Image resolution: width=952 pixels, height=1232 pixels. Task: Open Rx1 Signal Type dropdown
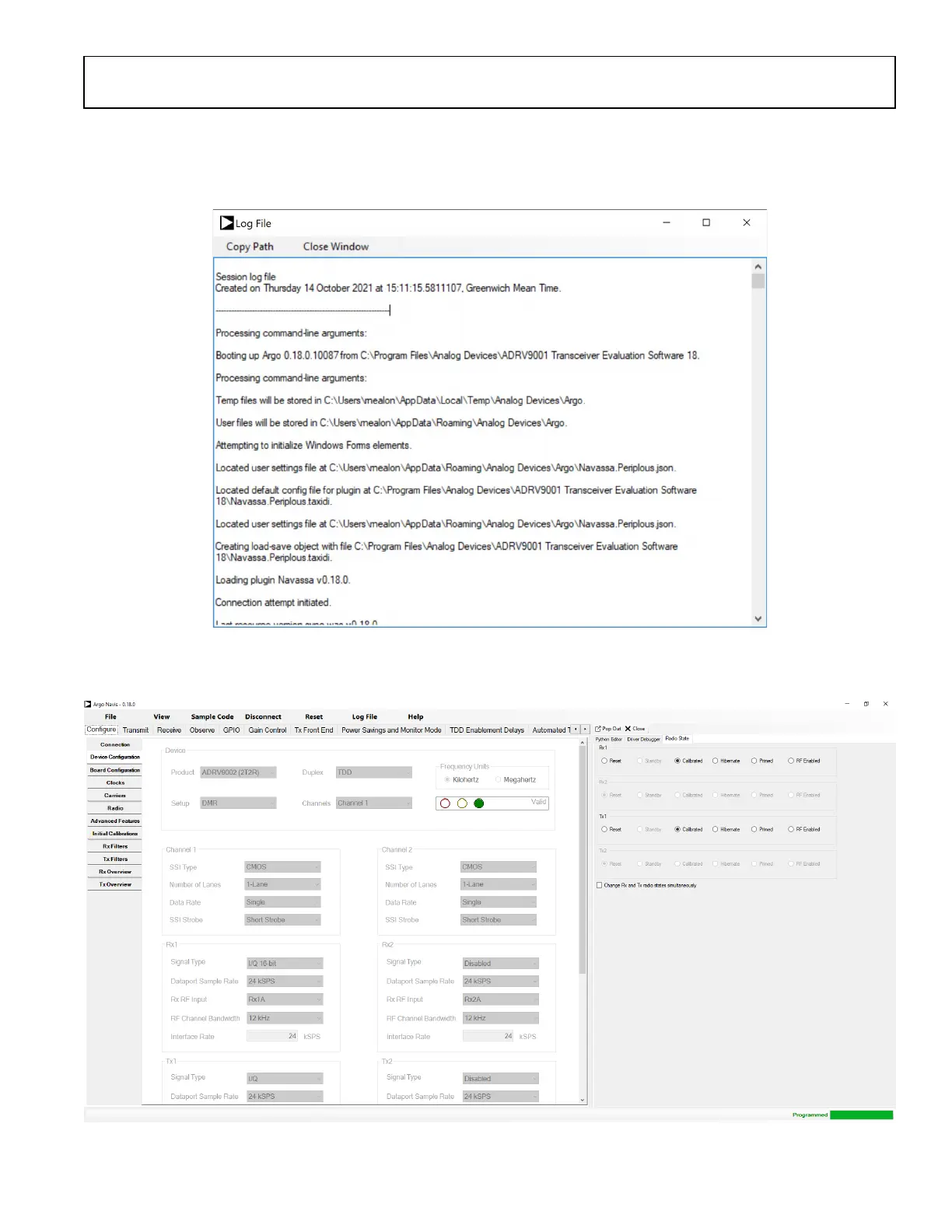(x=285, y=964)
